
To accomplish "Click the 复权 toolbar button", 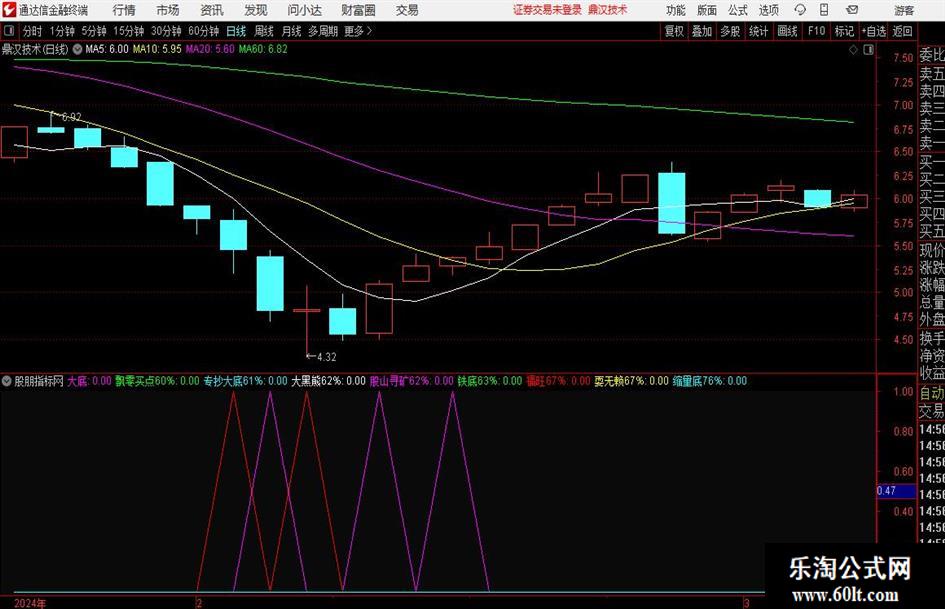I will click(x=674, y=31).
